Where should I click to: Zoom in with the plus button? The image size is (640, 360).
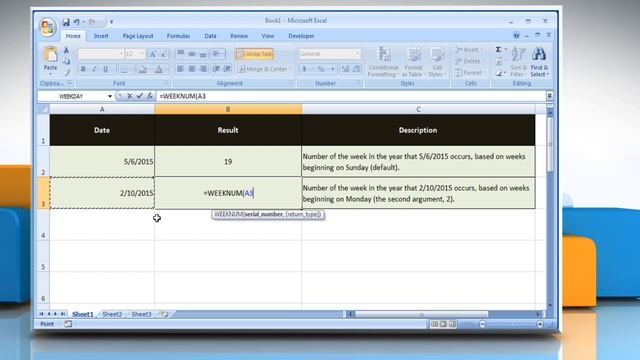click(x=540, y=324)
